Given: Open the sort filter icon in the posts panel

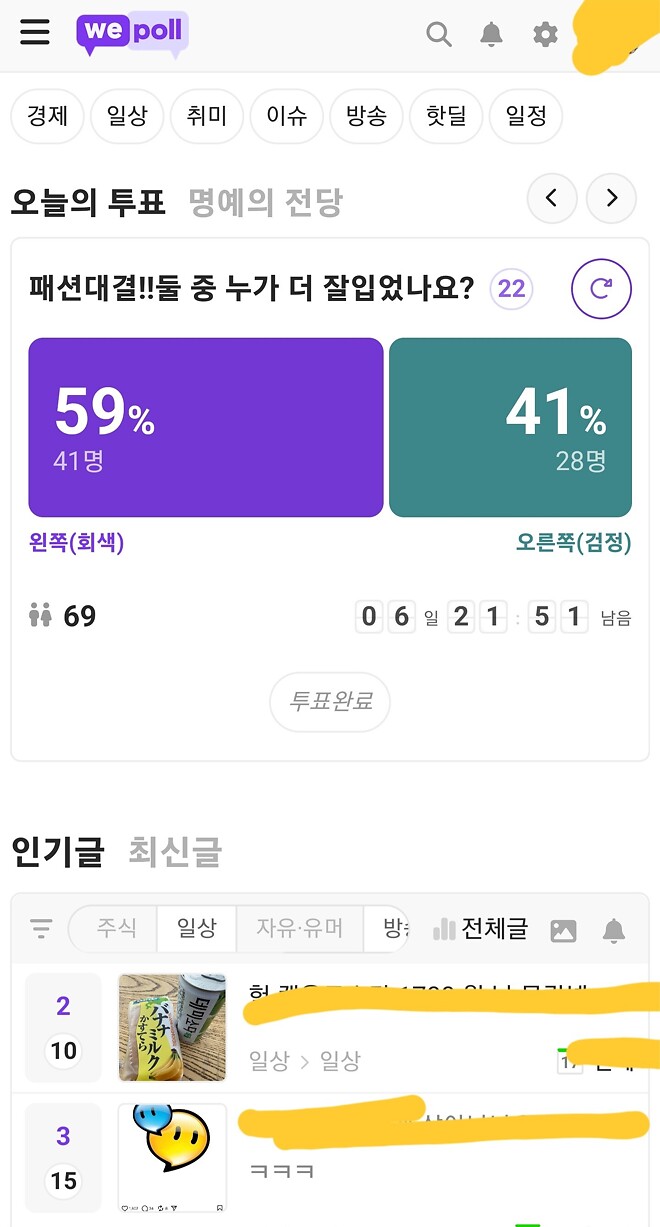Looking at the screenshot, I should point(40,928).
